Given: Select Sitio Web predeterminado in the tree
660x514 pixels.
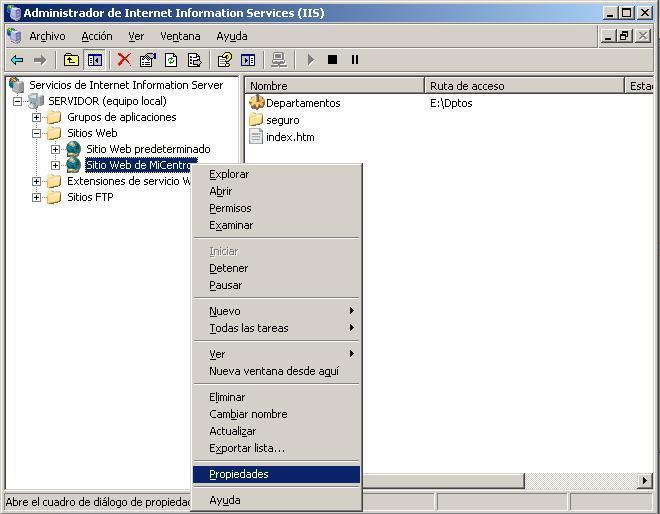Looking at the screenshot, I should coord(148,149).
